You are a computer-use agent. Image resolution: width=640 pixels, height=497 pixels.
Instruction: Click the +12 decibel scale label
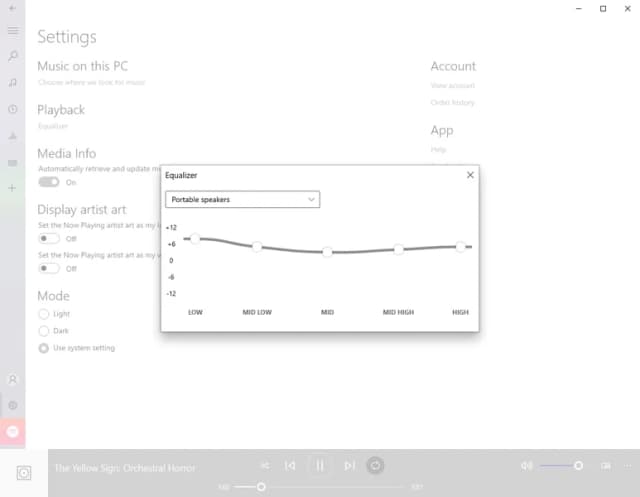point(171,228)
